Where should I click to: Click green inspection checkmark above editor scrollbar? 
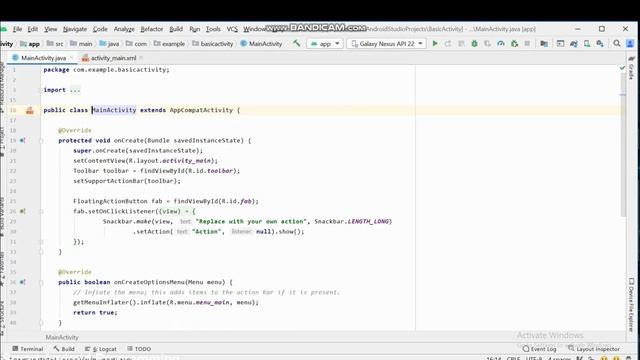point(622,68)
